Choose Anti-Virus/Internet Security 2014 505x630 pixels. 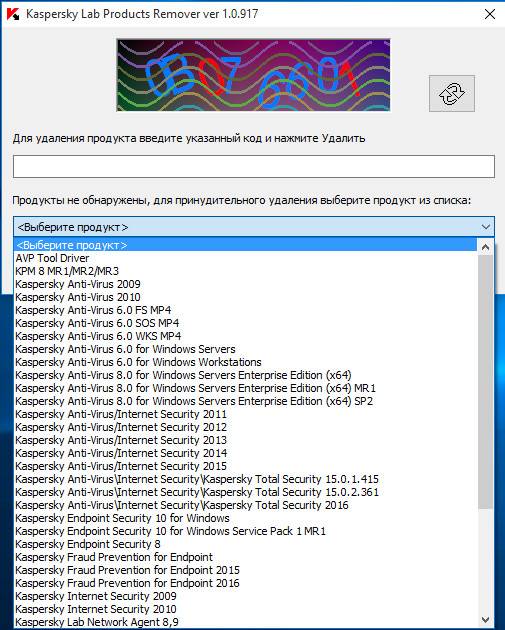point(245,453)
